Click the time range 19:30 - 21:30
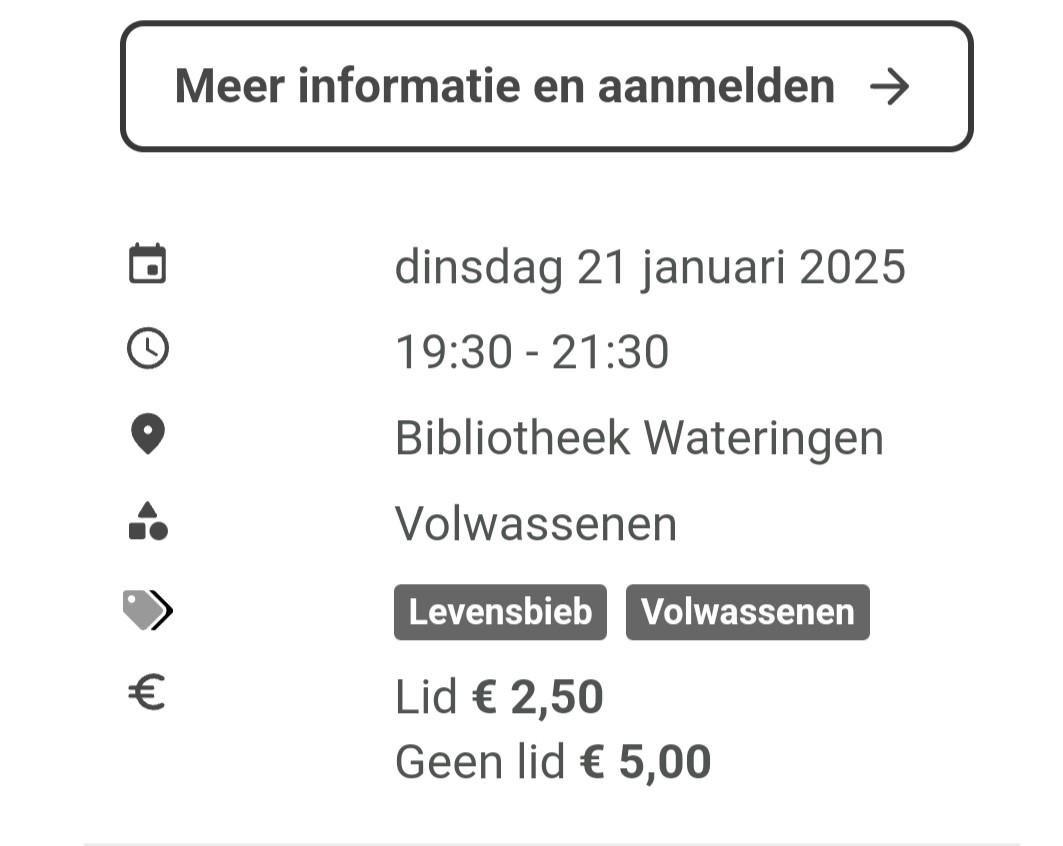Viewport: 1063px width, 846px height. coord(532,352)
